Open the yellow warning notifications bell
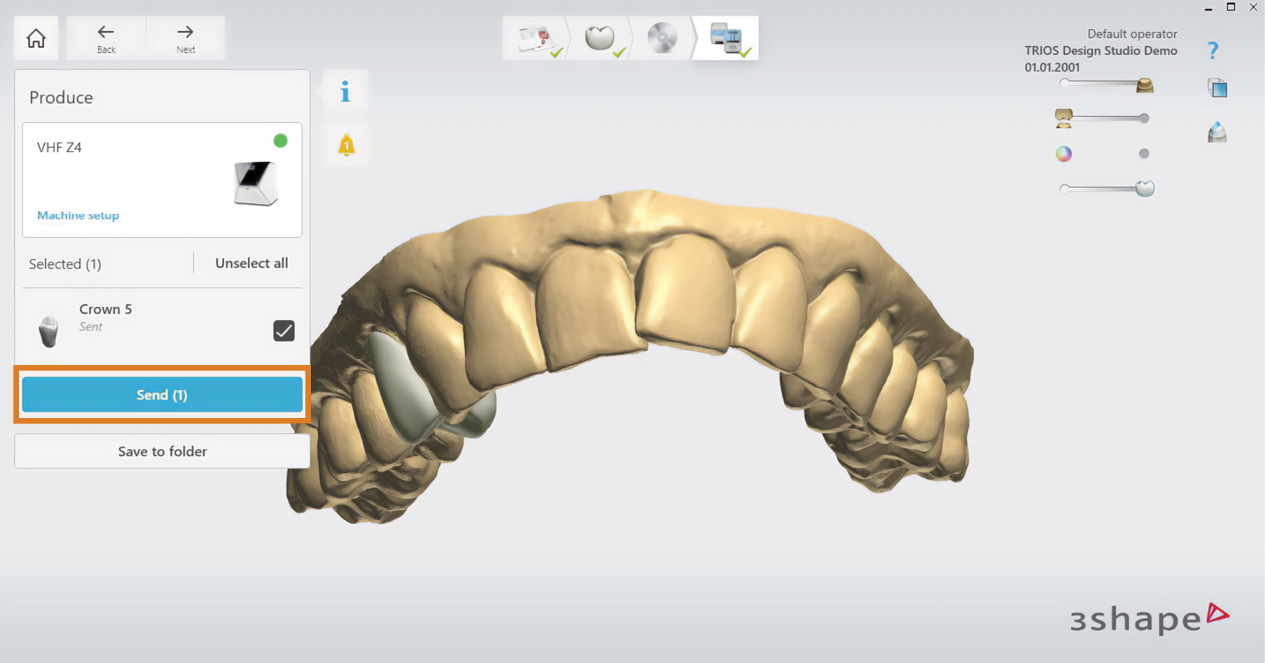The image size is (1265, 663). [346, 145]
